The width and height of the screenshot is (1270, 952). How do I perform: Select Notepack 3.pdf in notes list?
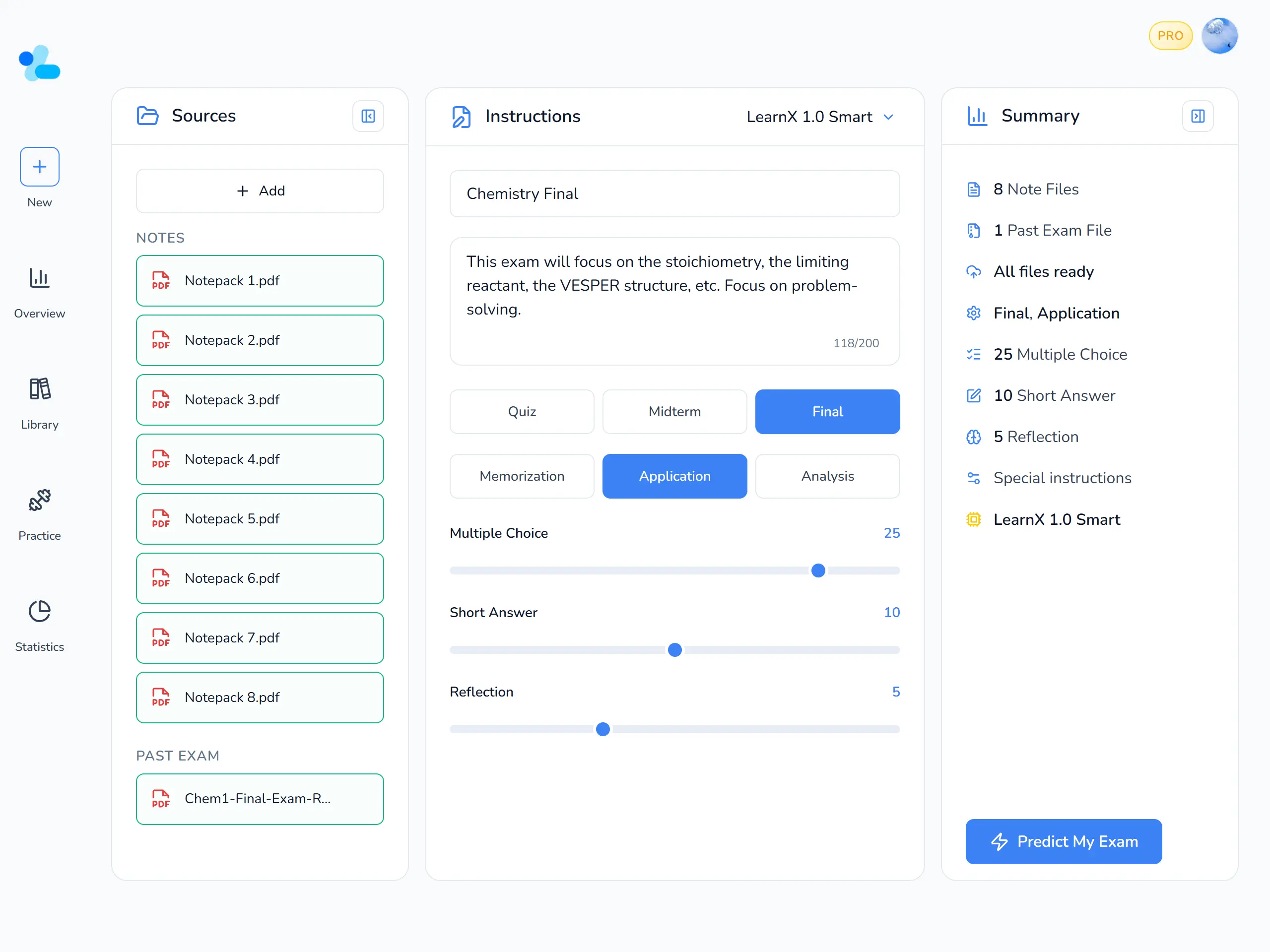260,400
